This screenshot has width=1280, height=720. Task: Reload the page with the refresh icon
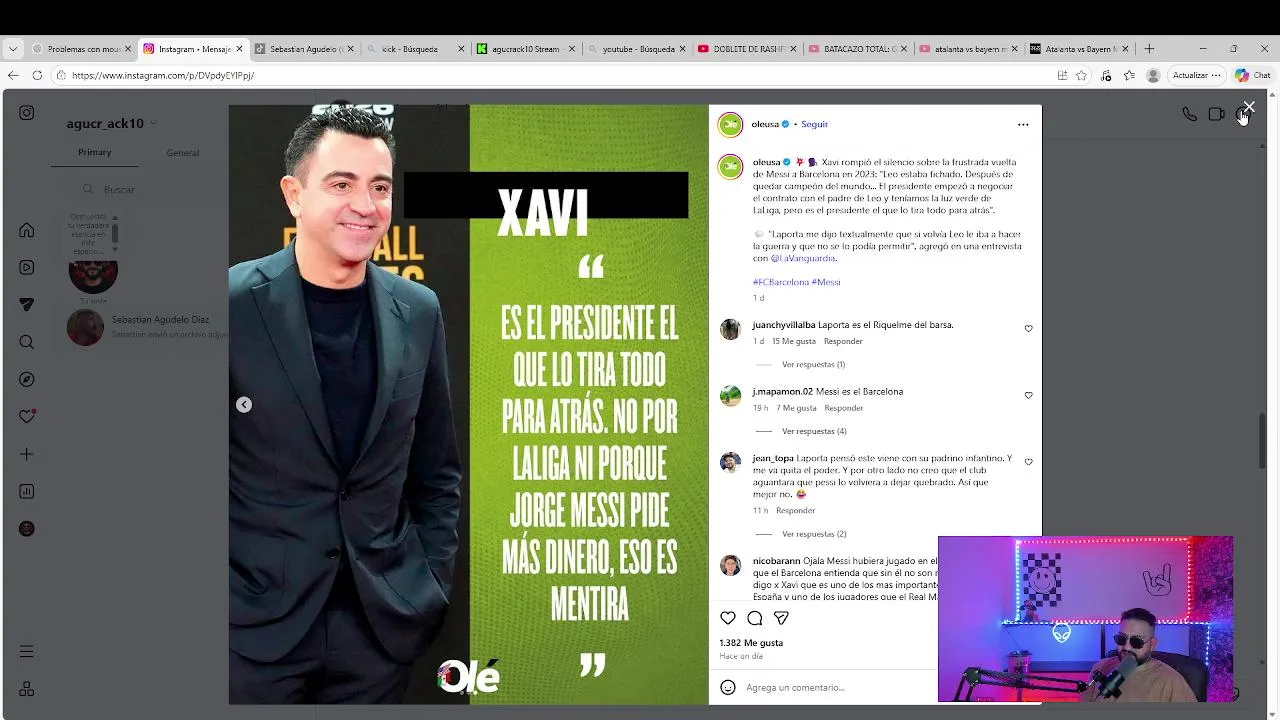coord(37,75)
